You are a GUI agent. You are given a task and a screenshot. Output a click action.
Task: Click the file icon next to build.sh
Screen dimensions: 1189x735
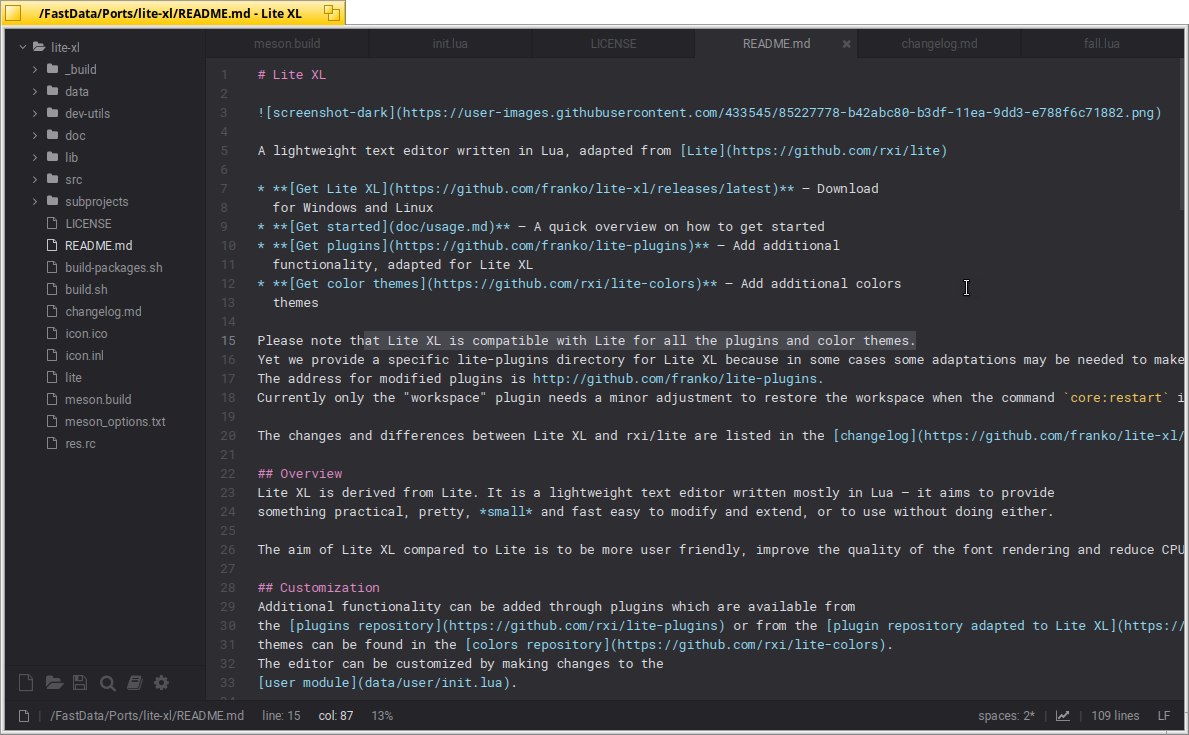[52, 289]
